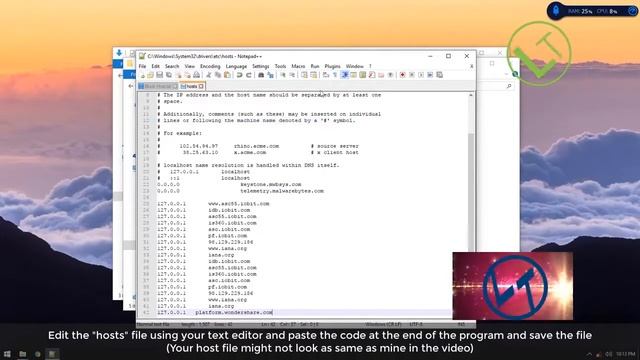Toggle the Monitoring eye icon

click(x=390, y=75)
